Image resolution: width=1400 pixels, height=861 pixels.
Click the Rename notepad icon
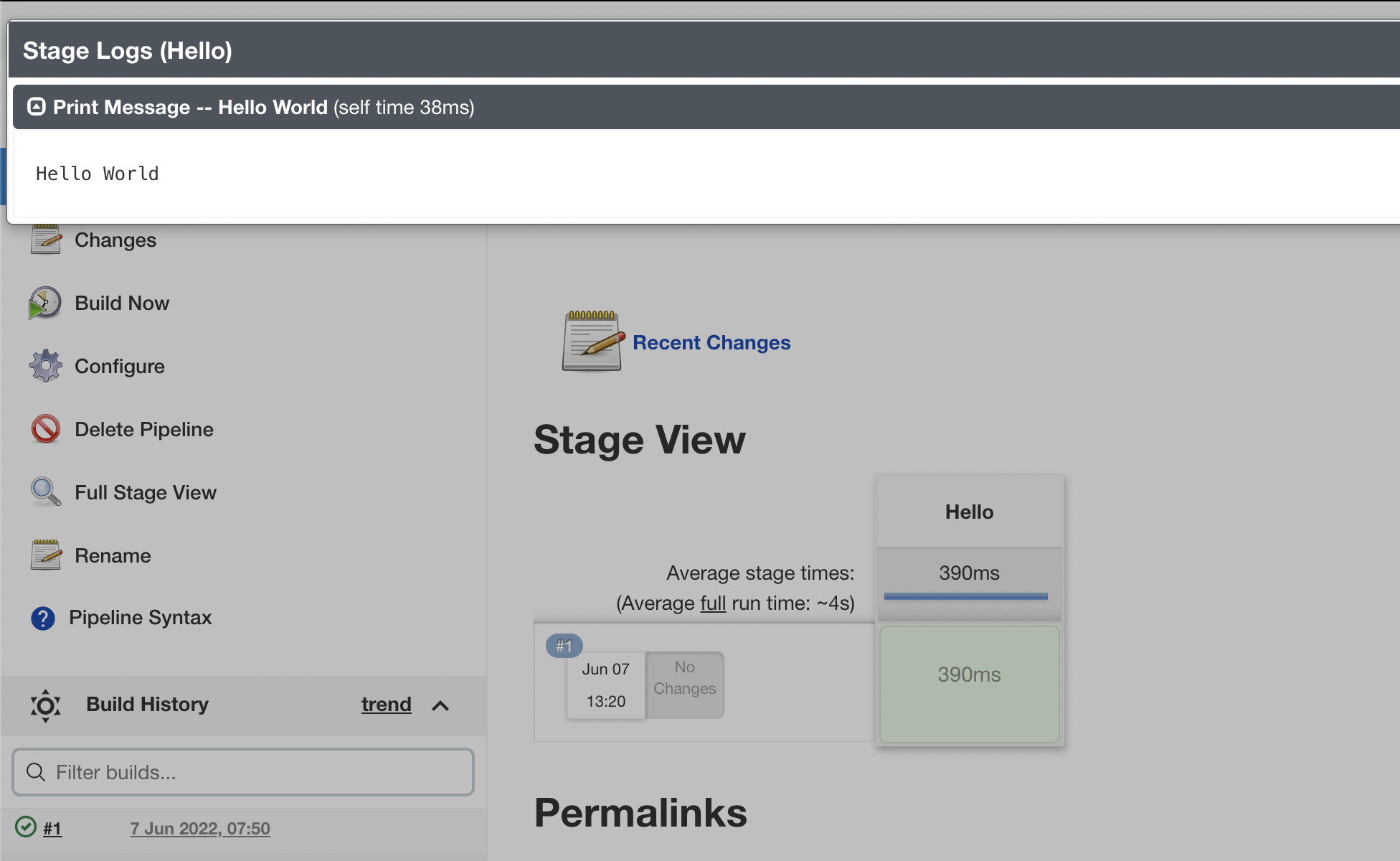click(x=46, y=555)
